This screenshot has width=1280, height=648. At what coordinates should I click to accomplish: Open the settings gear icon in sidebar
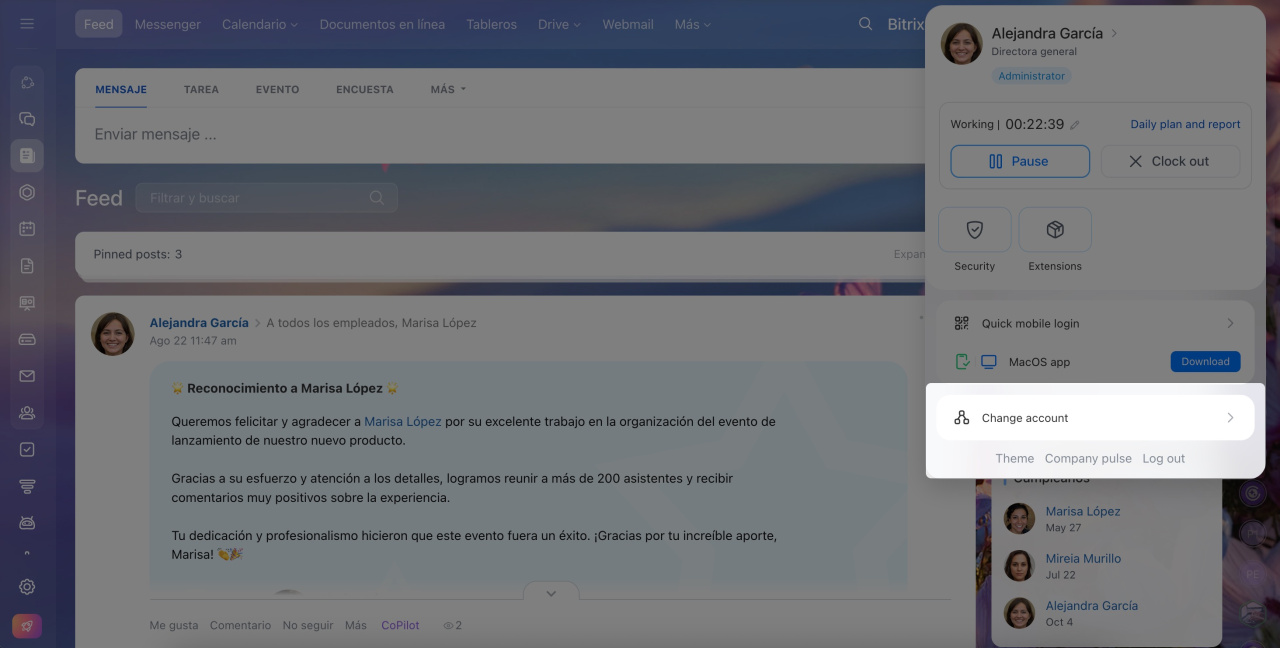point(27,587)
